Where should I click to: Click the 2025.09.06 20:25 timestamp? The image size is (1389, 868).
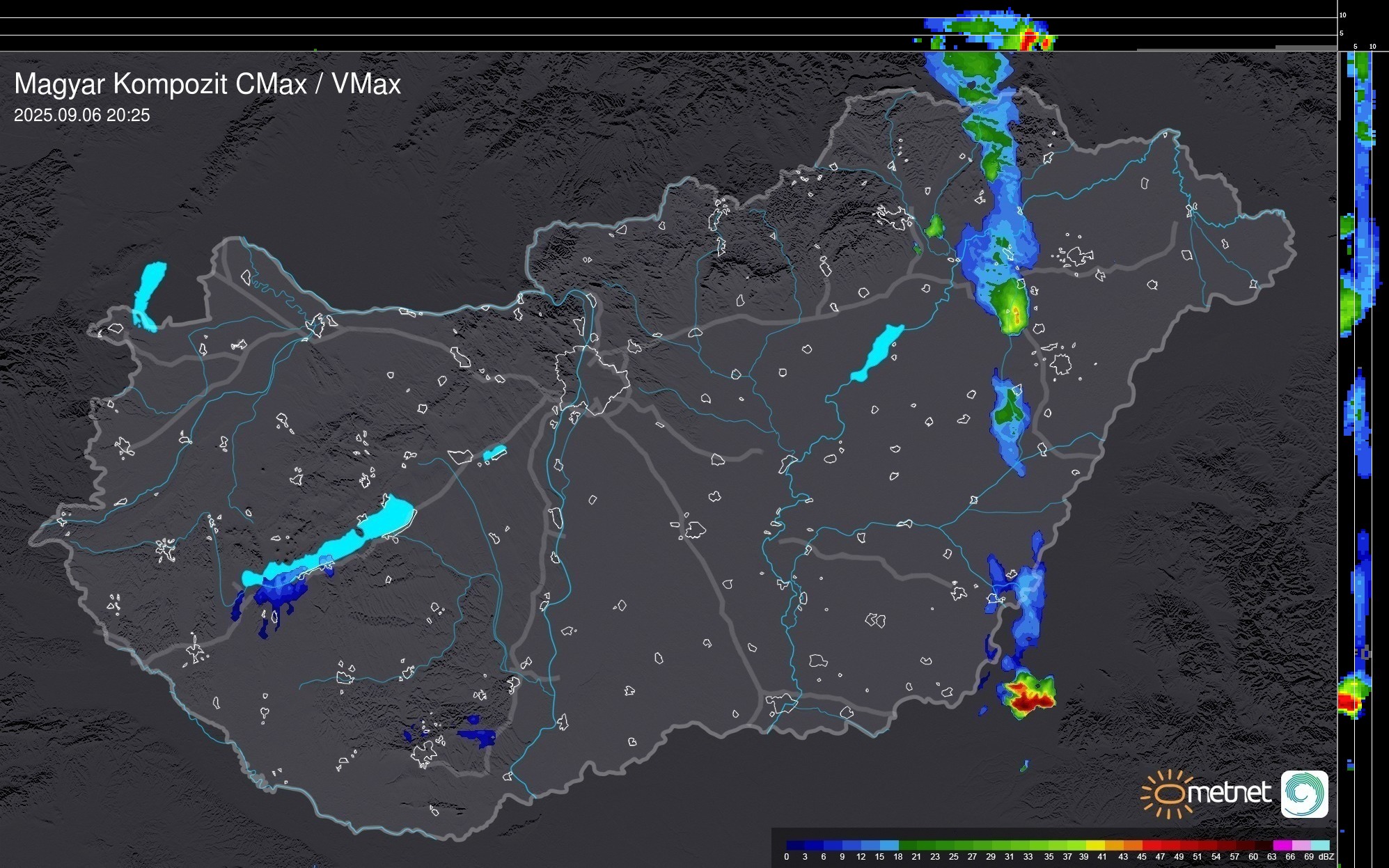(81, 116)
